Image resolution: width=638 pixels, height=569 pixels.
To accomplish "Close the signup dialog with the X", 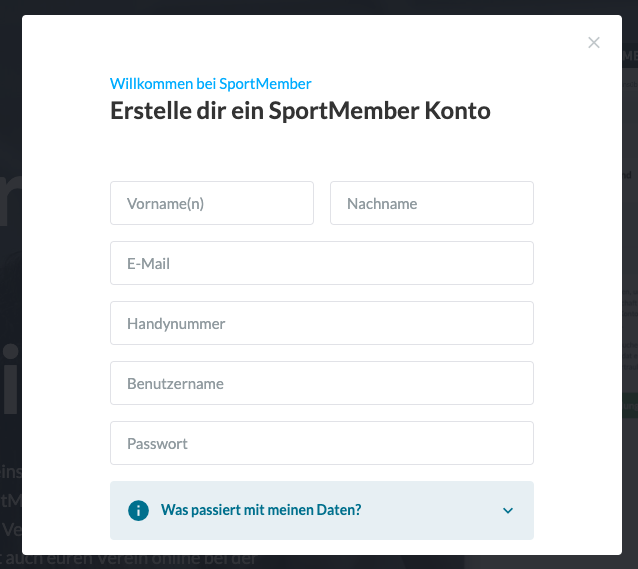I will point(594,43).
